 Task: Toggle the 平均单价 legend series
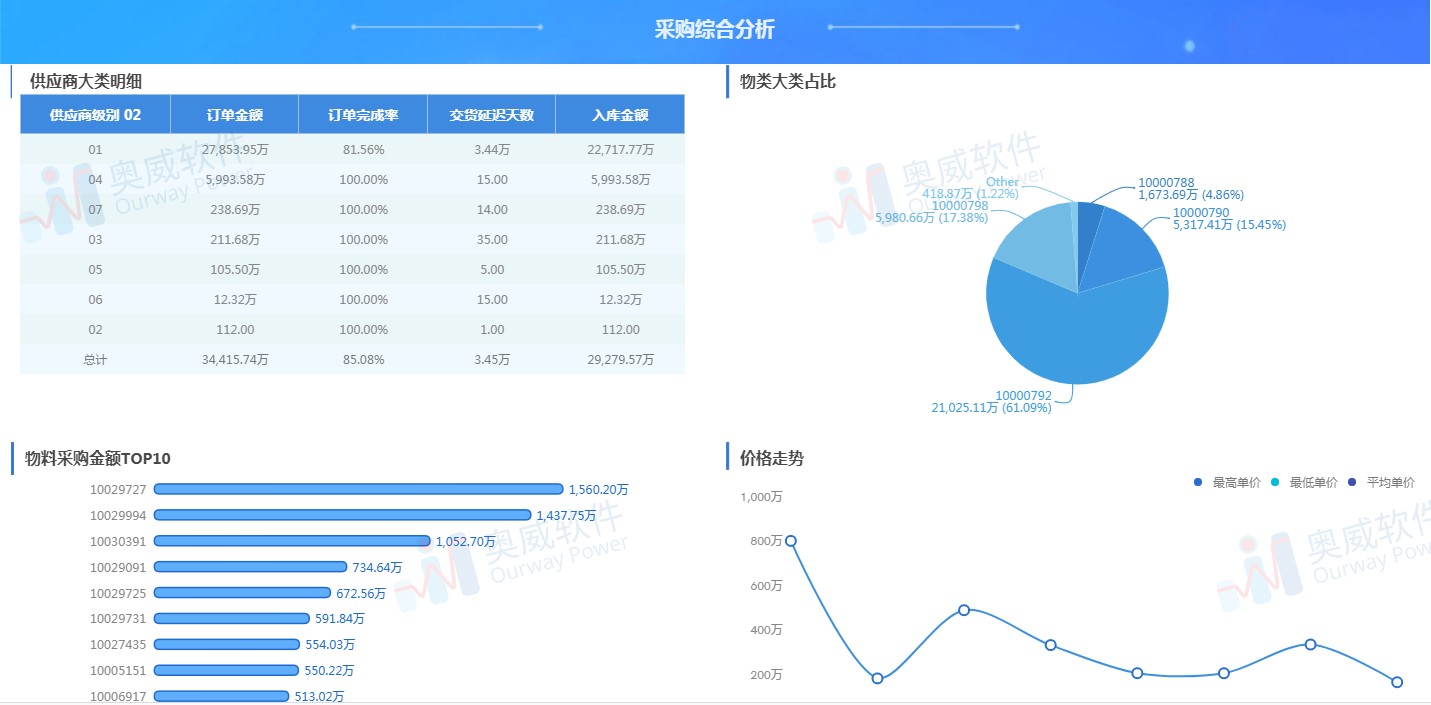coord(1381,483)
